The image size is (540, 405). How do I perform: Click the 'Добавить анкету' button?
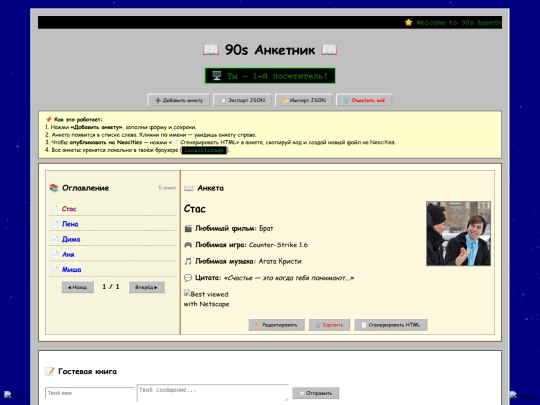click(179, 100)
